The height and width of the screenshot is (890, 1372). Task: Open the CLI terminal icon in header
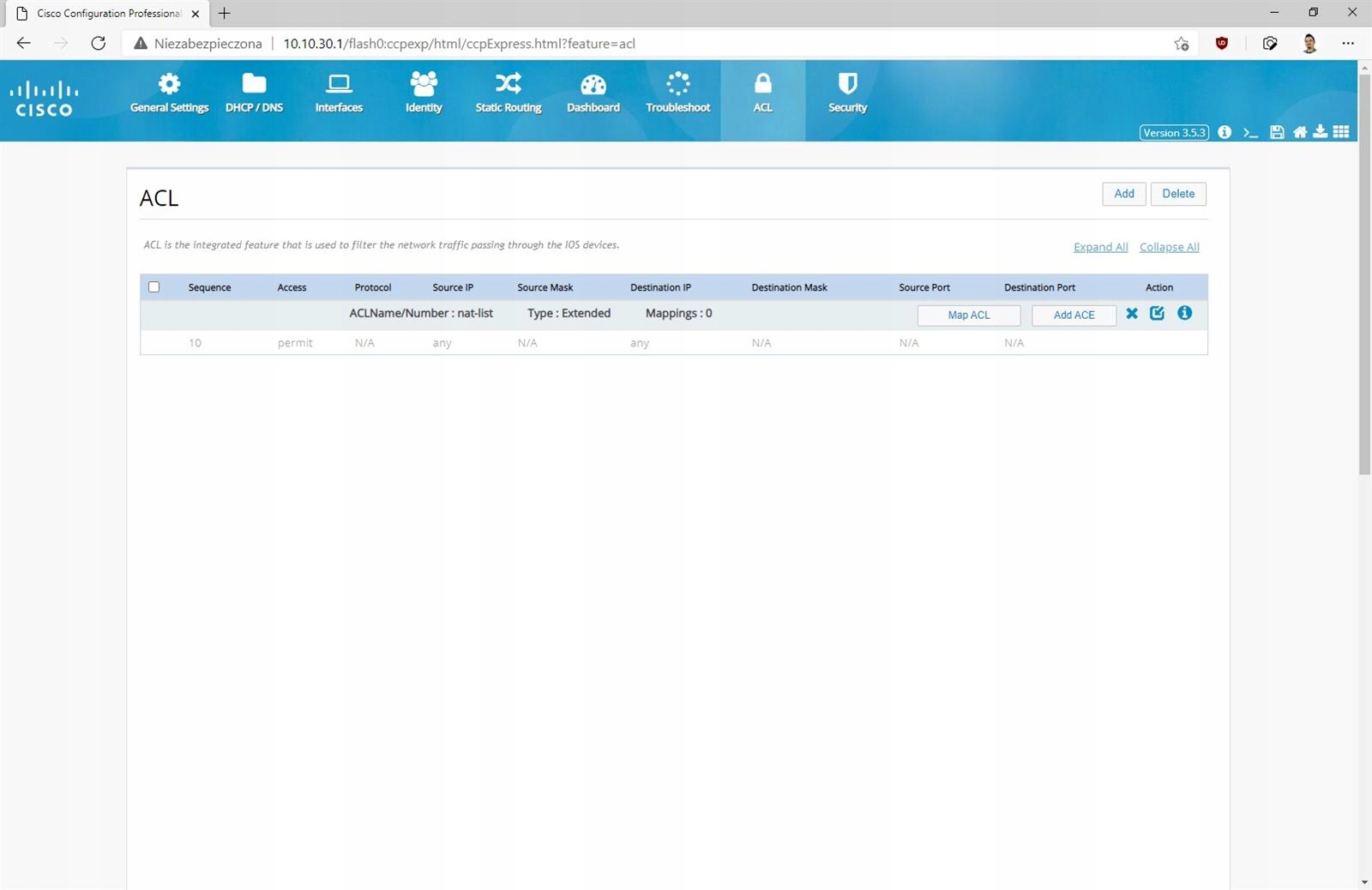coord(1250,132)
